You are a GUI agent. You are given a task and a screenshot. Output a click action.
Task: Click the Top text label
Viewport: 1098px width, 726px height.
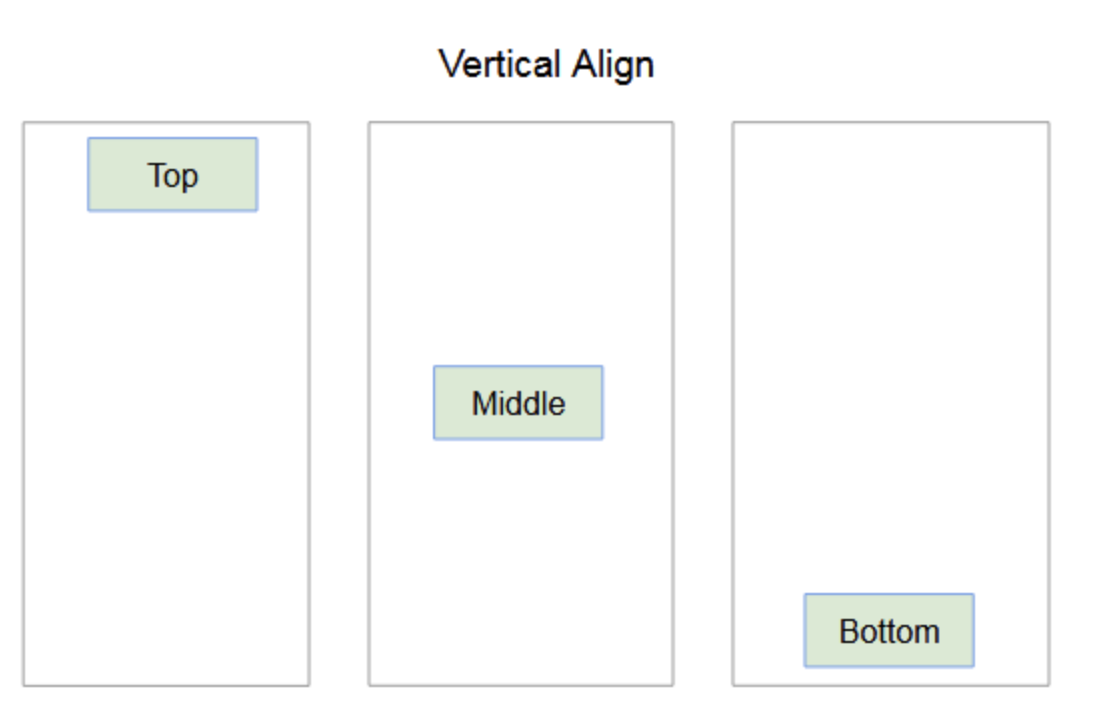pos(173,176)
